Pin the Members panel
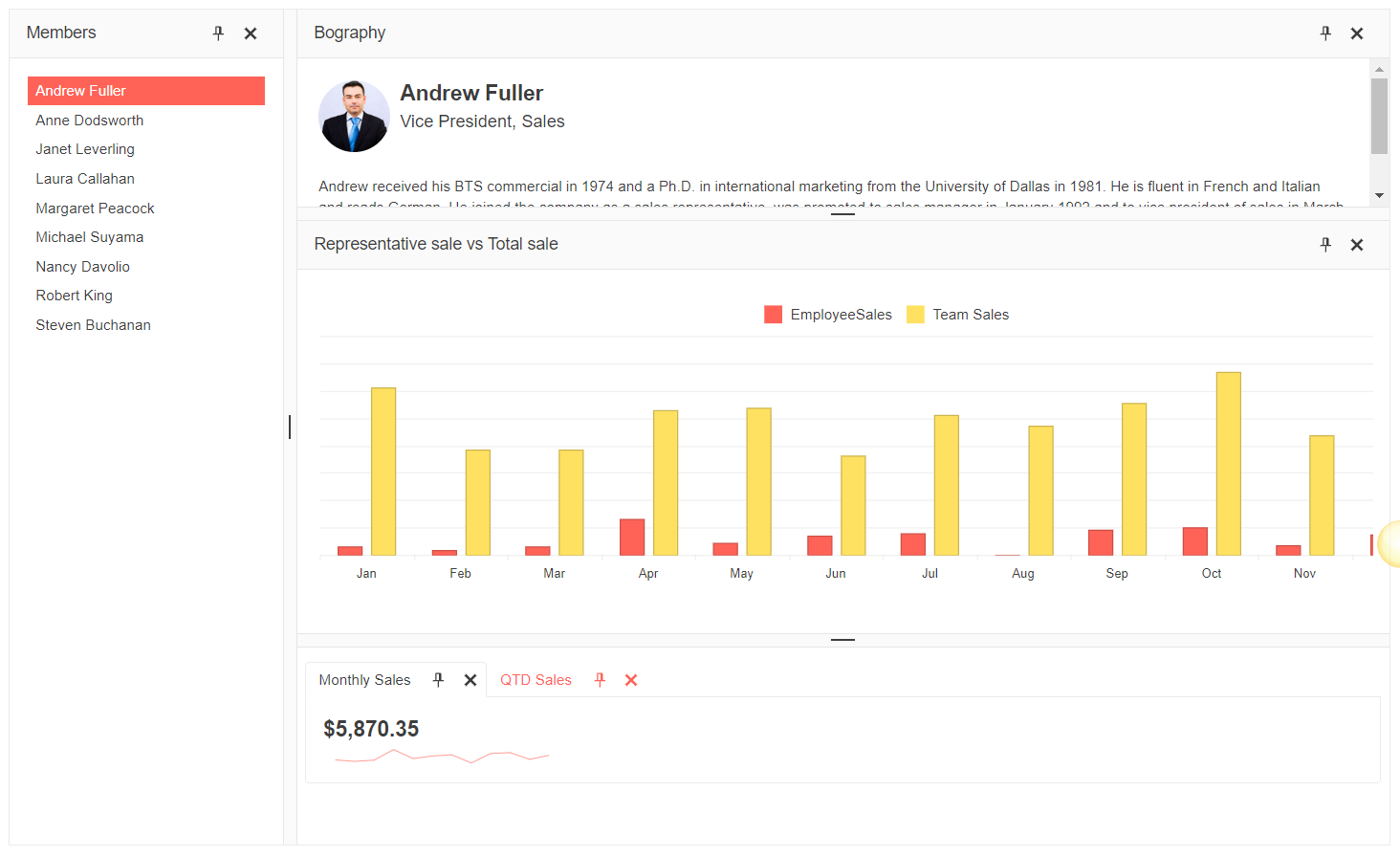 (x=218, y=33)
